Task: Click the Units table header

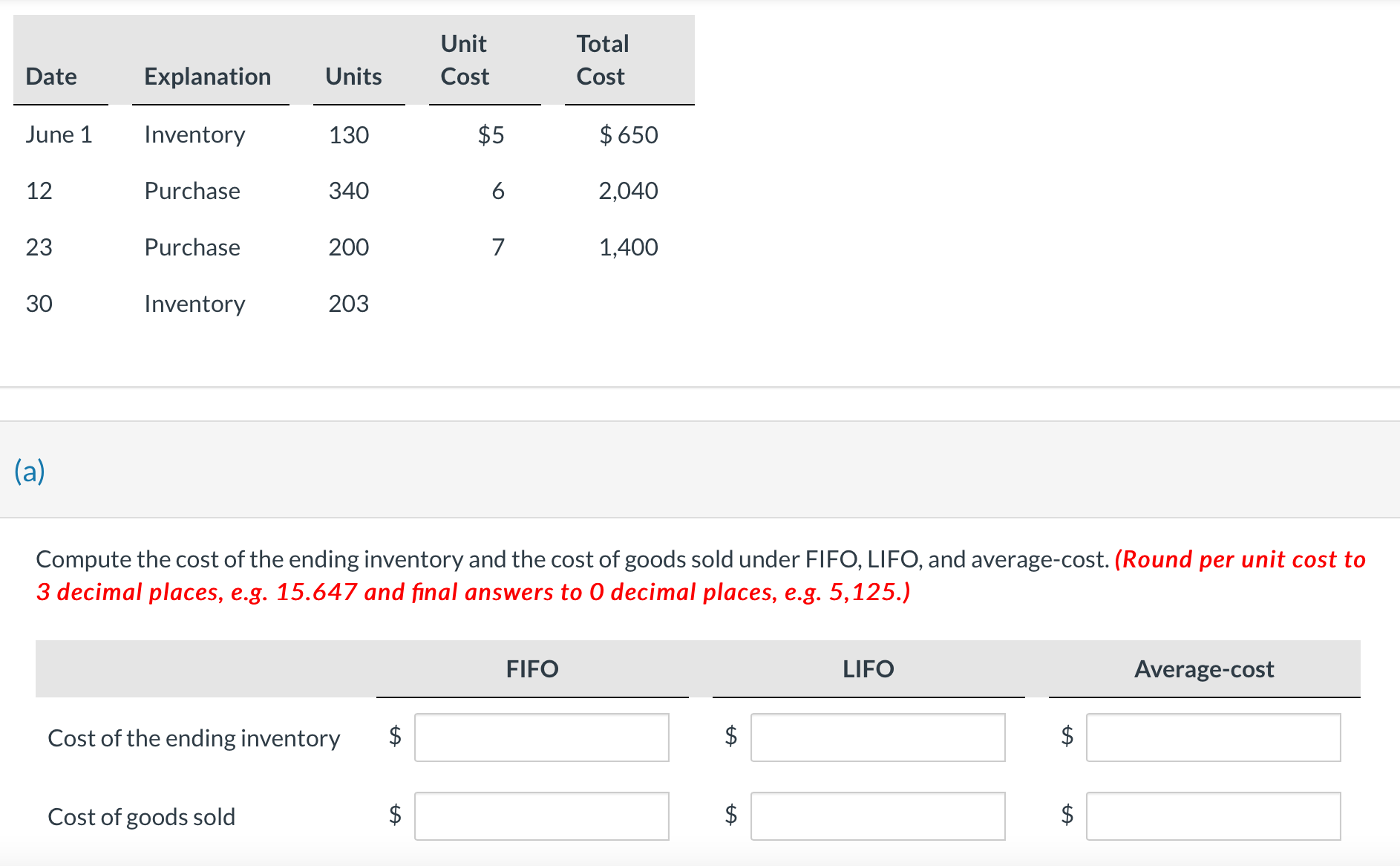Action: coord(353,76)
